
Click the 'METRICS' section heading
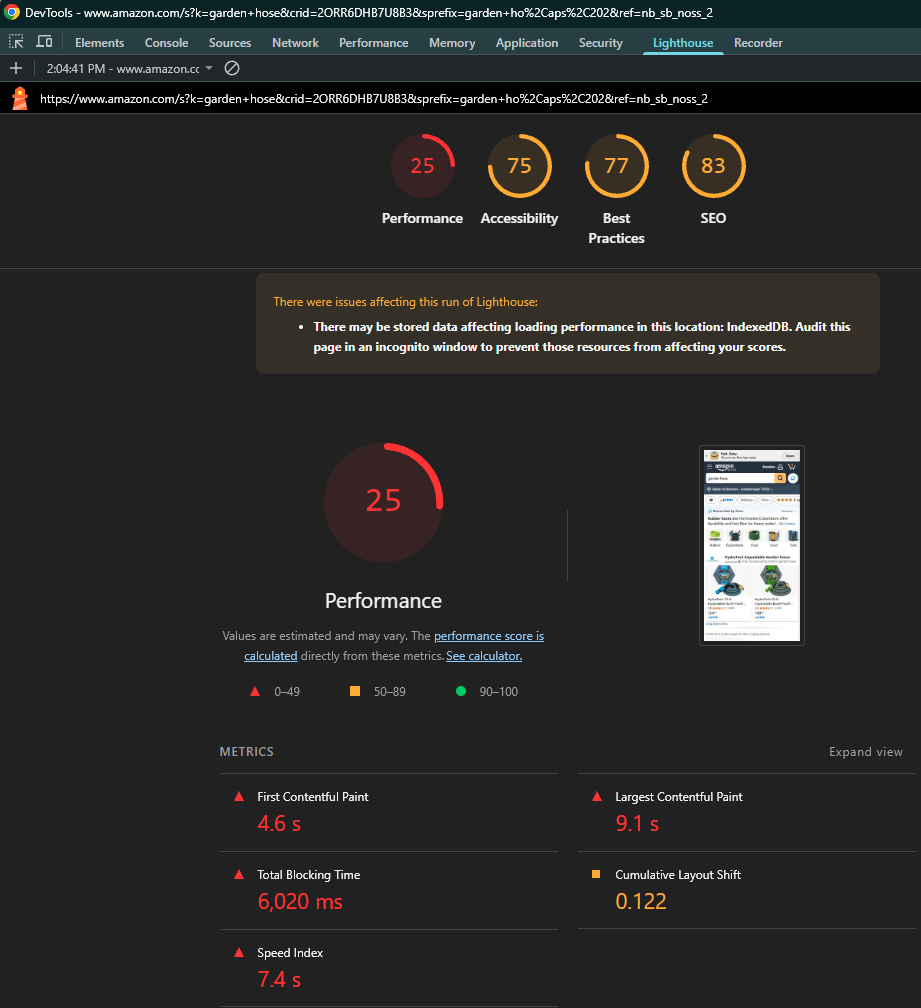coord(247,752)
